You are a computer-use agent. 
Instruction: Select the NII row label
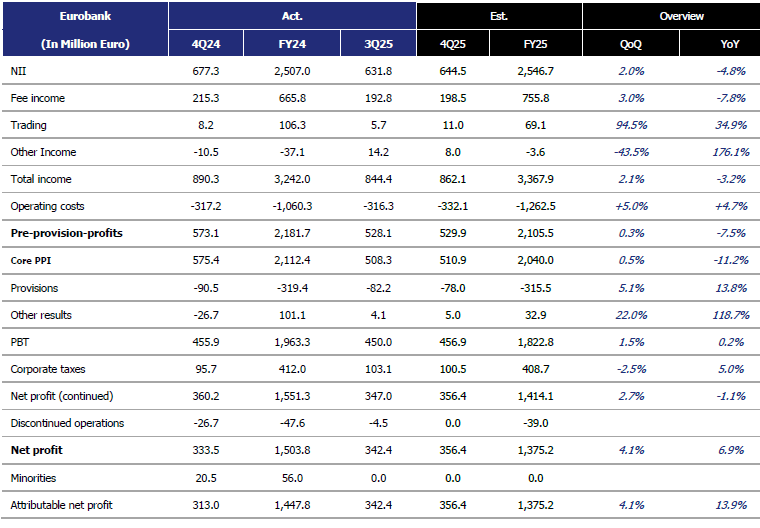point(19,71)
